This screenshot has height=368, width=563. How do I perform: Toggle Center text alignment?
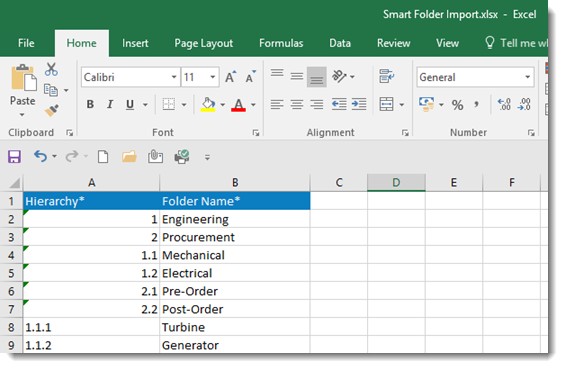point(297,104)
